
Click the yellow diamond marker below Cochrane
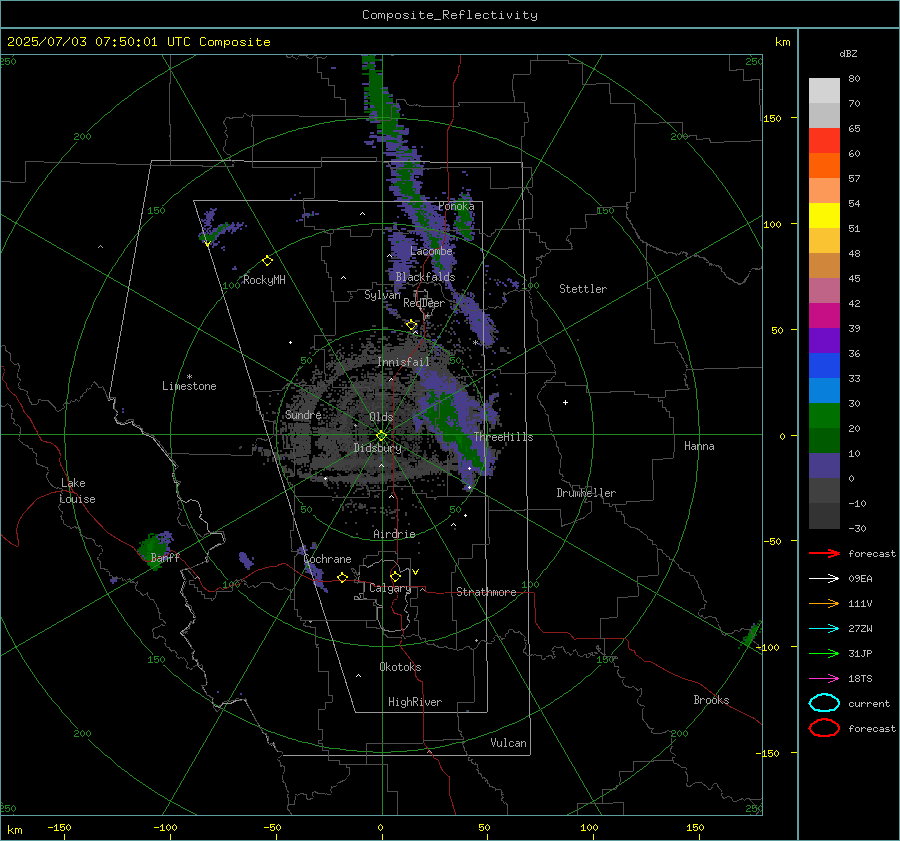tap(342, 577)
